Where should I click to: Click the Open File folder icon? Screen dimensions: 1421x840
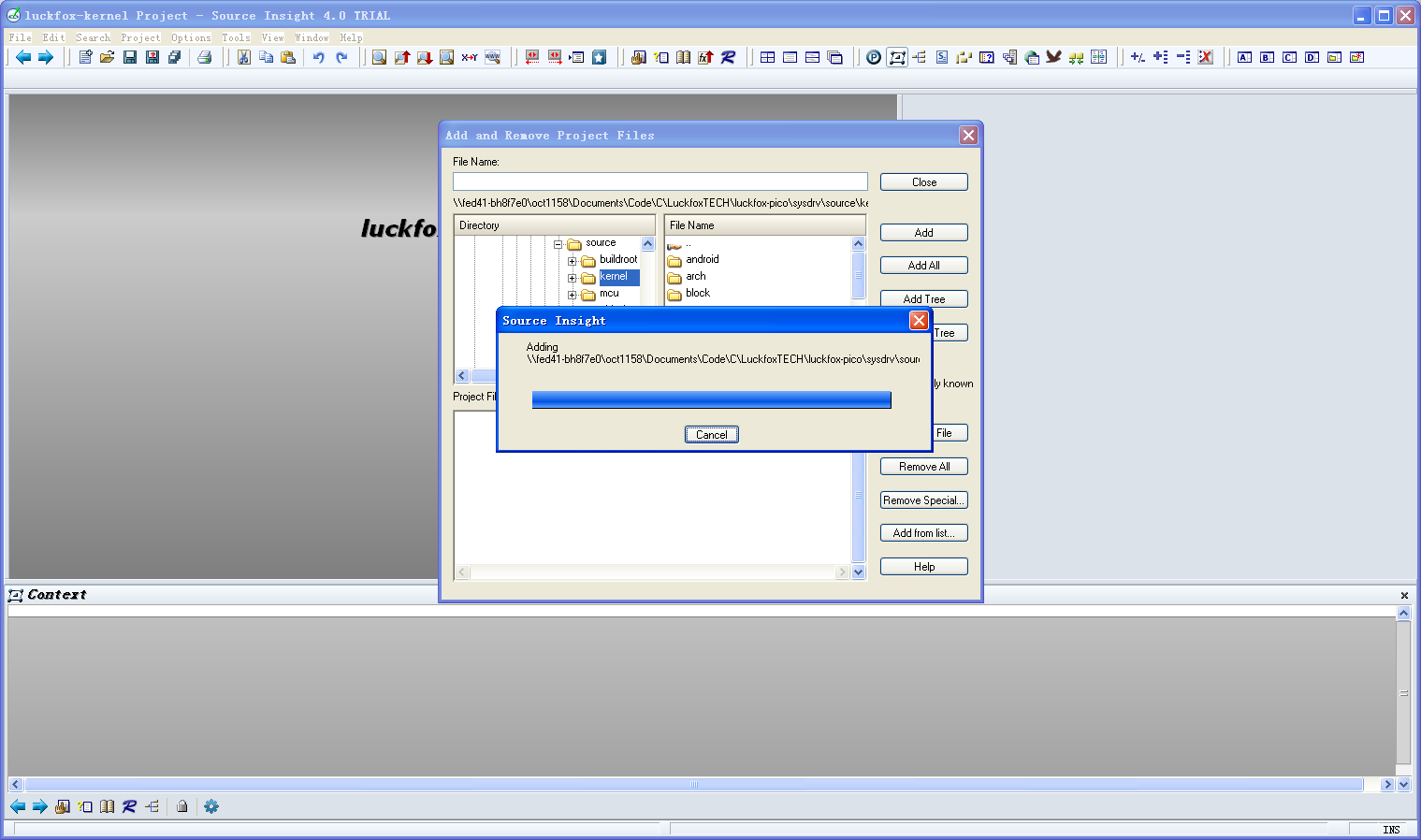(x=108, y=57)
